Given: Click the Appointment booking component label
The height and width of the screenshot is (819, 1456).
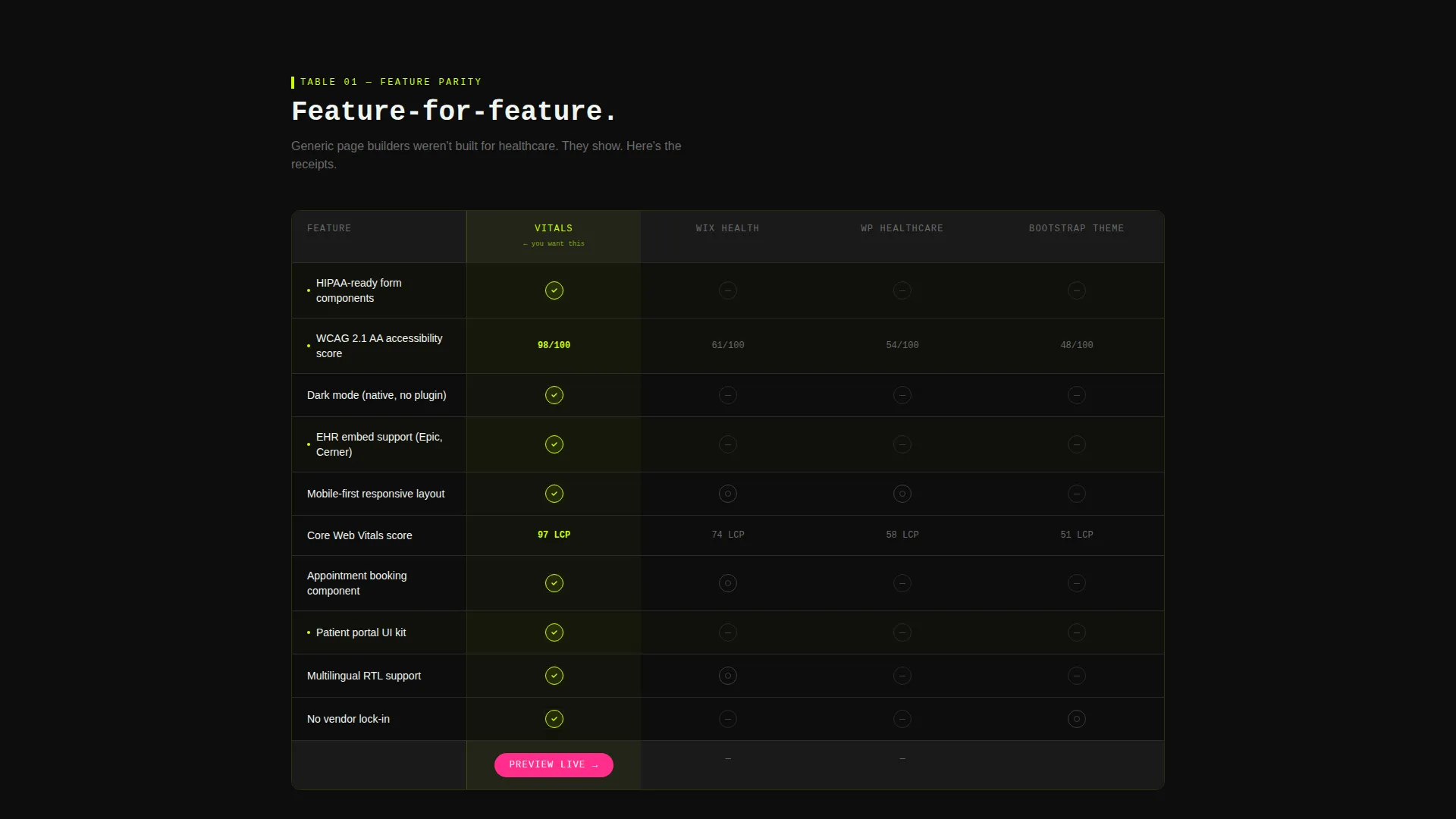Looking at the screenshot, I should pos(357,583).
